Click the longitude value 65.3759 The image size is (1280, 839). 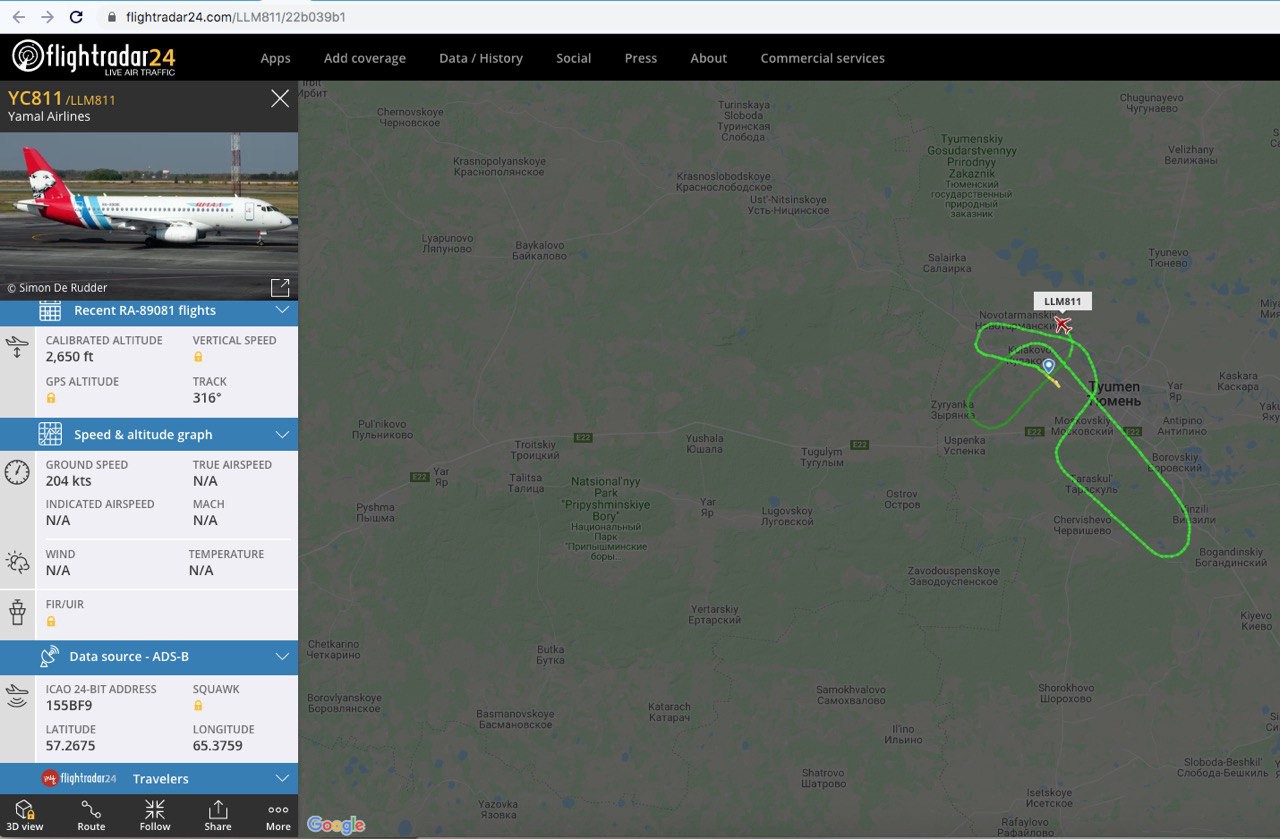pos(218,746)
